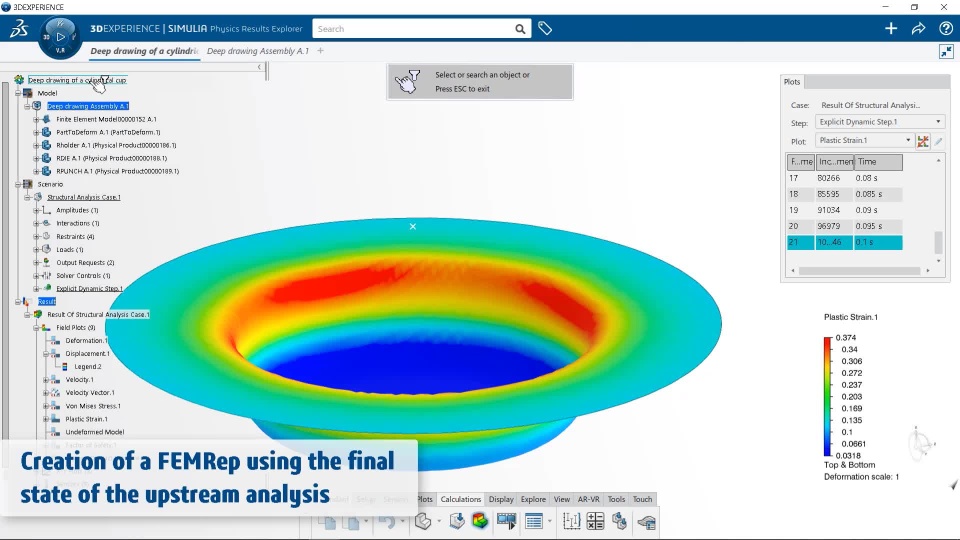Expand the Von Mises Stress.1 node
Viewport: 960px width, 540px height.
pyautogui.click(x=46, y=406)
